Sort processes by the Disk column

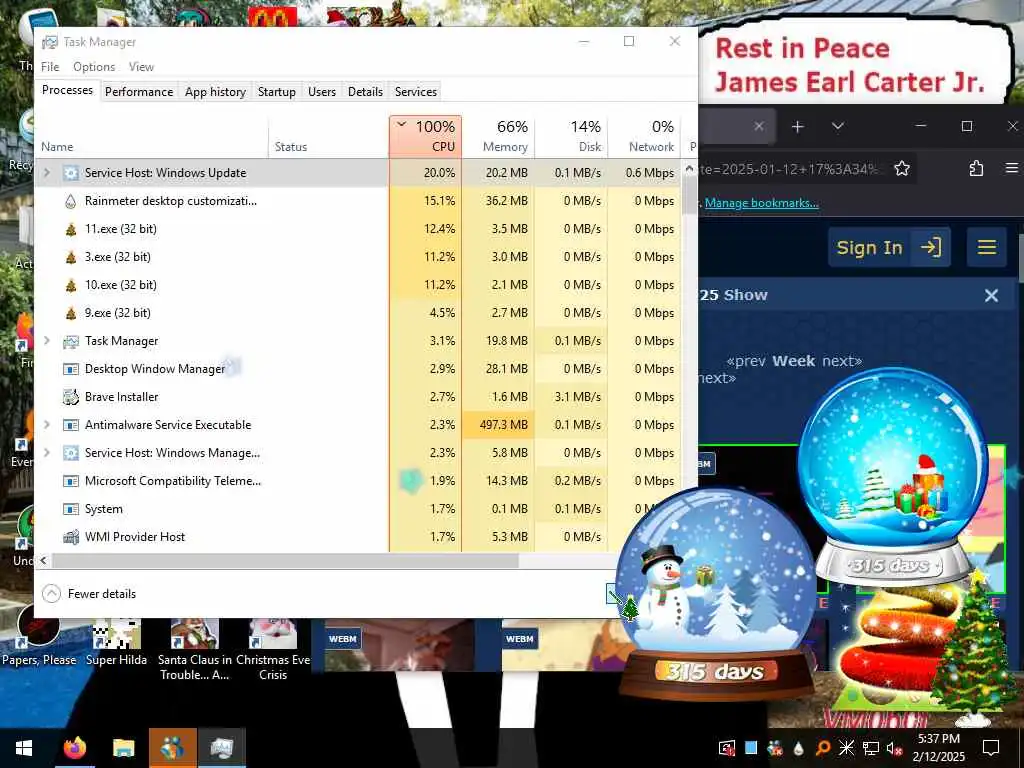click(x=571, y=136)
